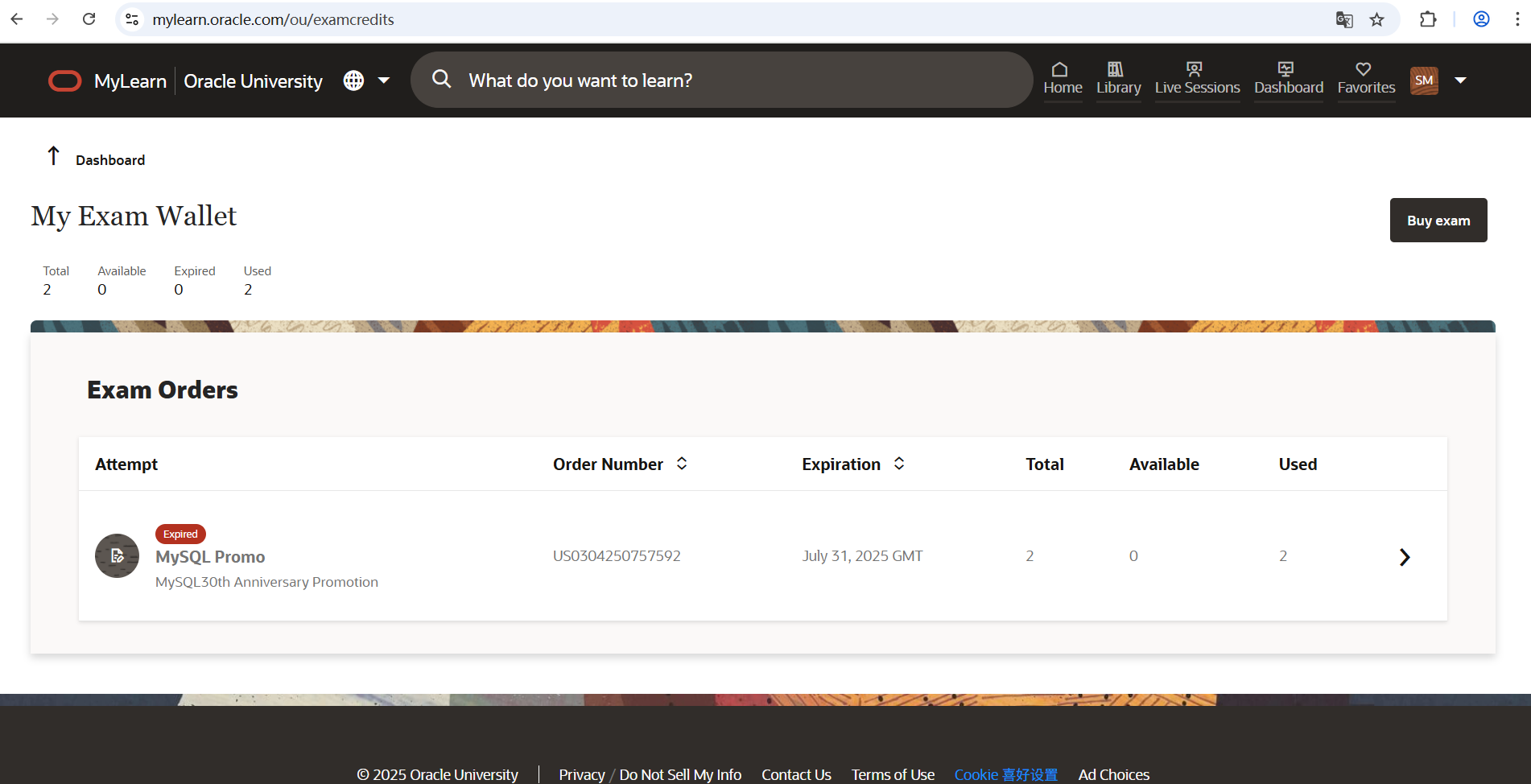Open the Chrome three-dot menu
This screenshot has width=1531, height=784.
tap(1517, 19)
